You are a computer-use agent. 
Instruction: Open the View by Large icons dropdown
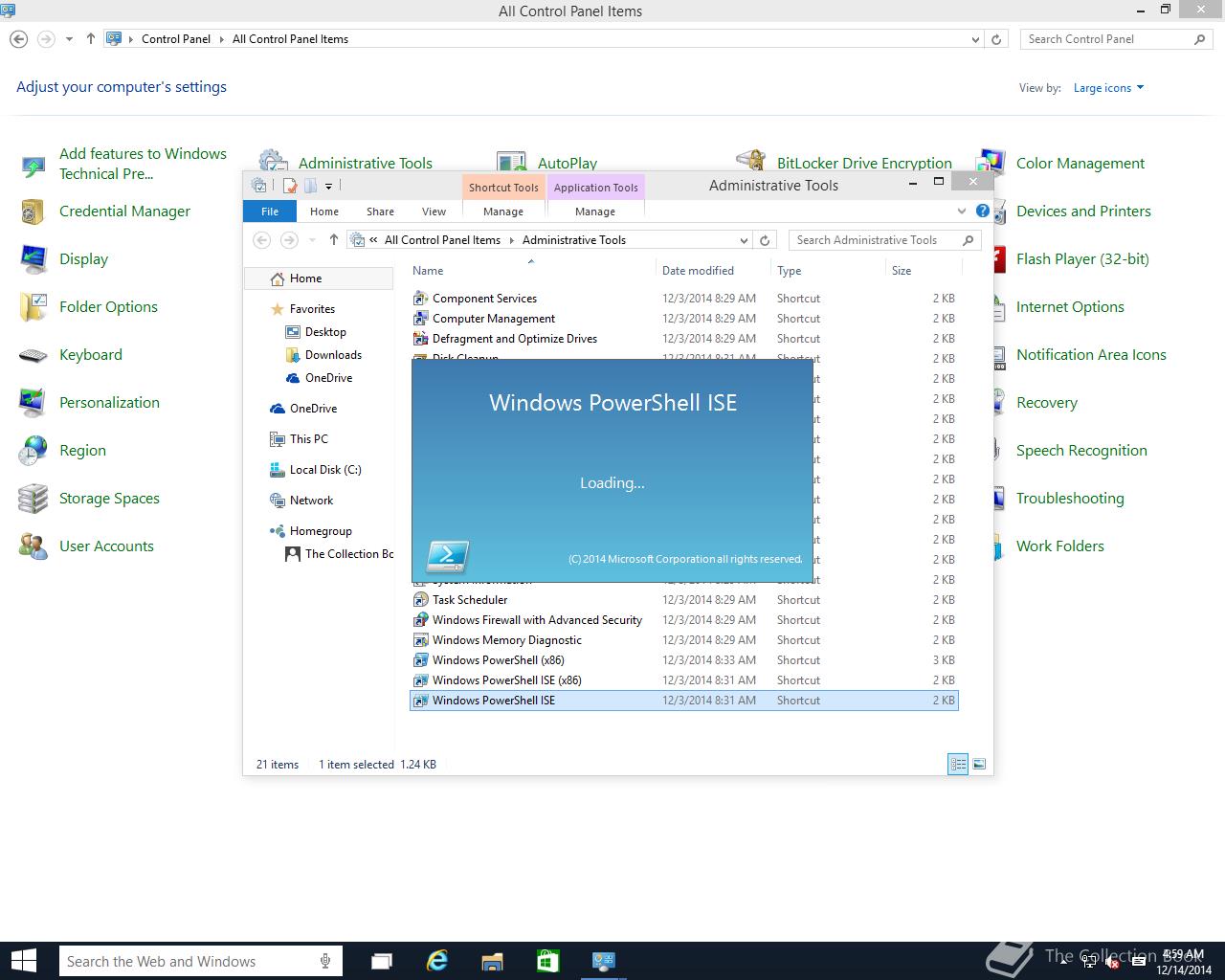pos(1108,88)
